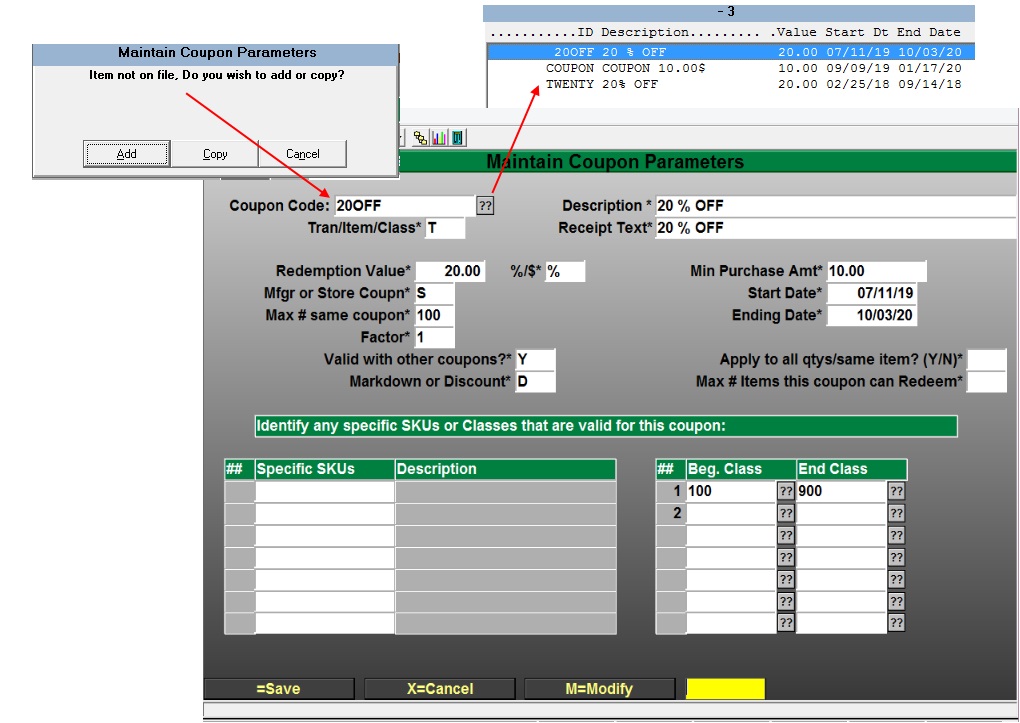Click the Copy button in the dialog
This screenshot has width=1020, height=723.
(215, 154)
